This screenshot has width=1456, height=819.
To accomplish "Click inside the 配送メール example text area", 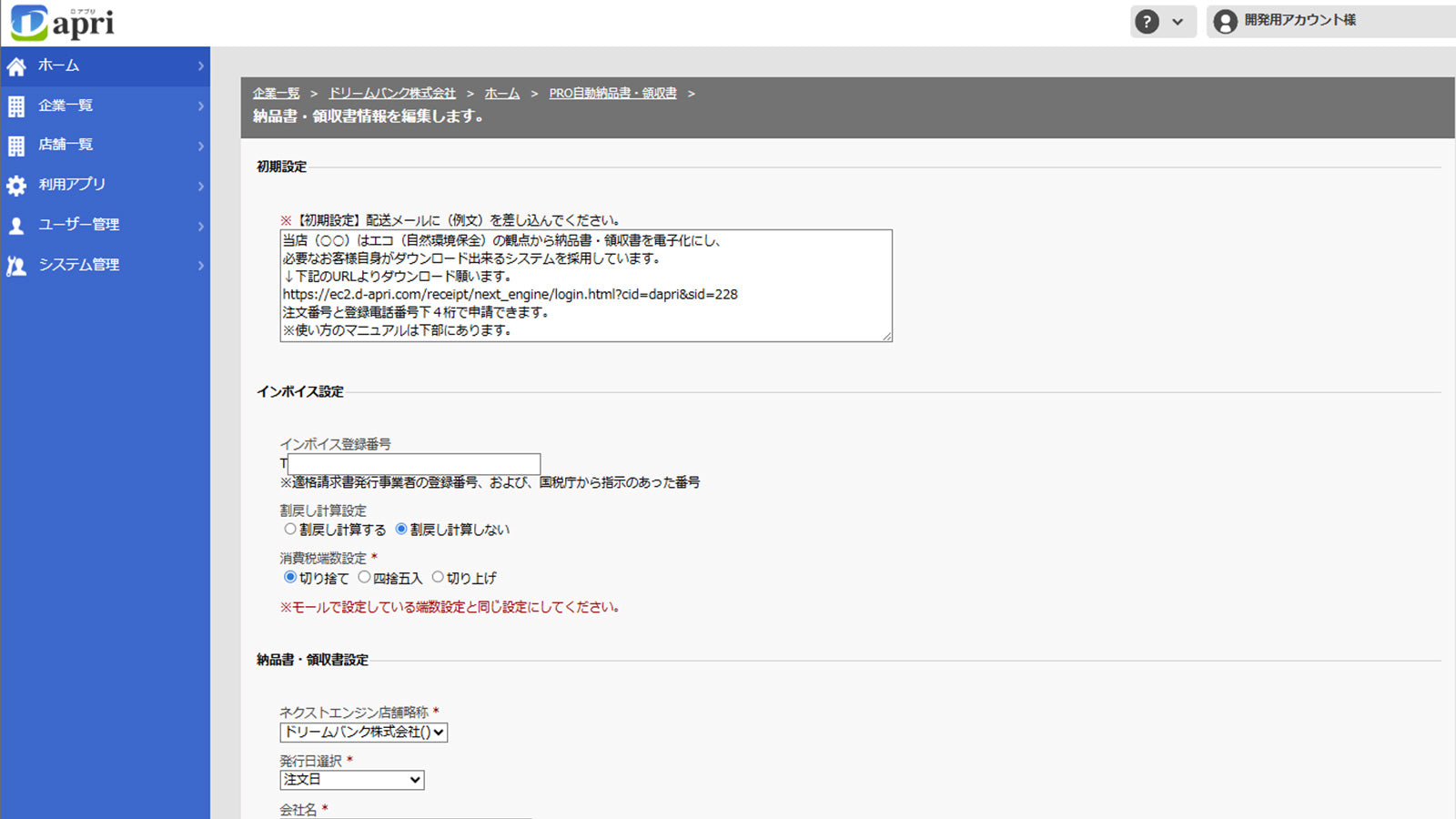I will click(x=586, y=286).
